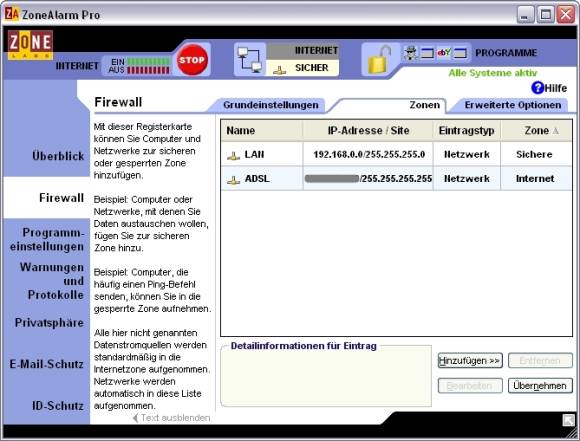Select the LAN name cell
Viewport: 580px width, 441px height.
point(262,154)
